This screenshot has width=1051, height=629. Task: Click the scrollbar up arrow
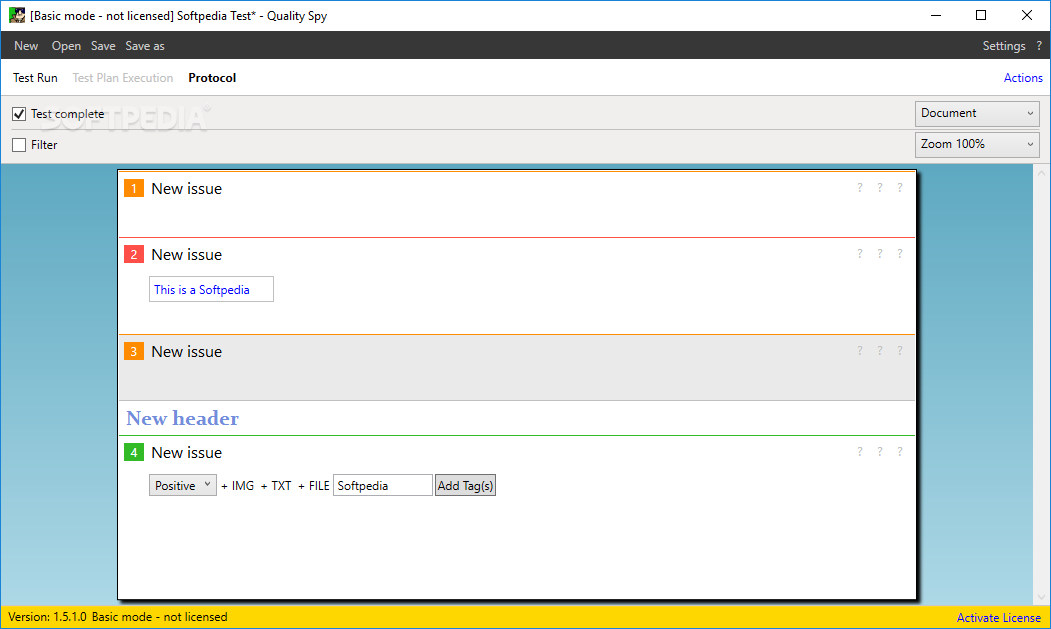(x=1041, y=173)
